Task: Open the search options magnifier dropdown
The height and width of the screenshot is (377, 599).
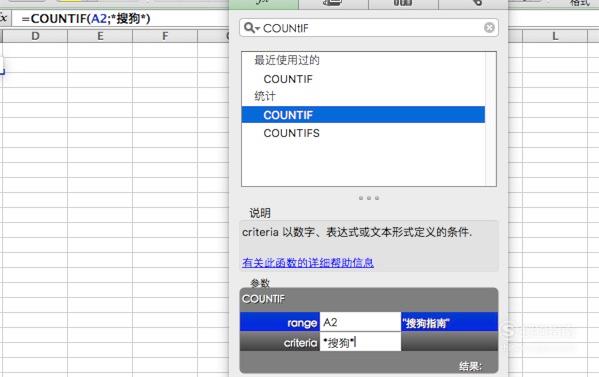Action: click(251, 28)
